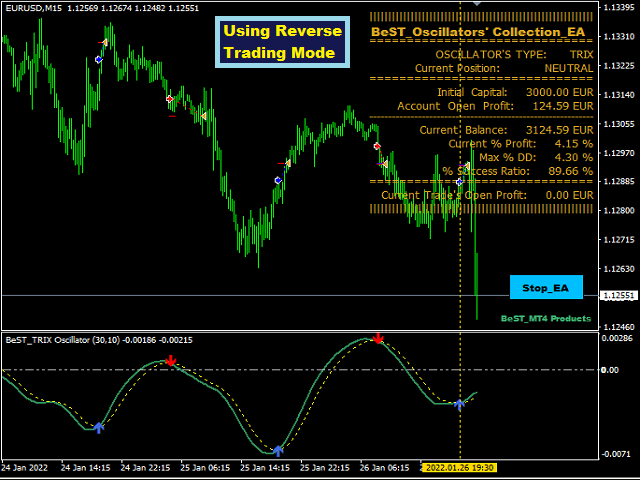This screenshot has width=640, height=480.
Task: Click the chart shift triangle on the top edge
Action: [x=476, y=5]
